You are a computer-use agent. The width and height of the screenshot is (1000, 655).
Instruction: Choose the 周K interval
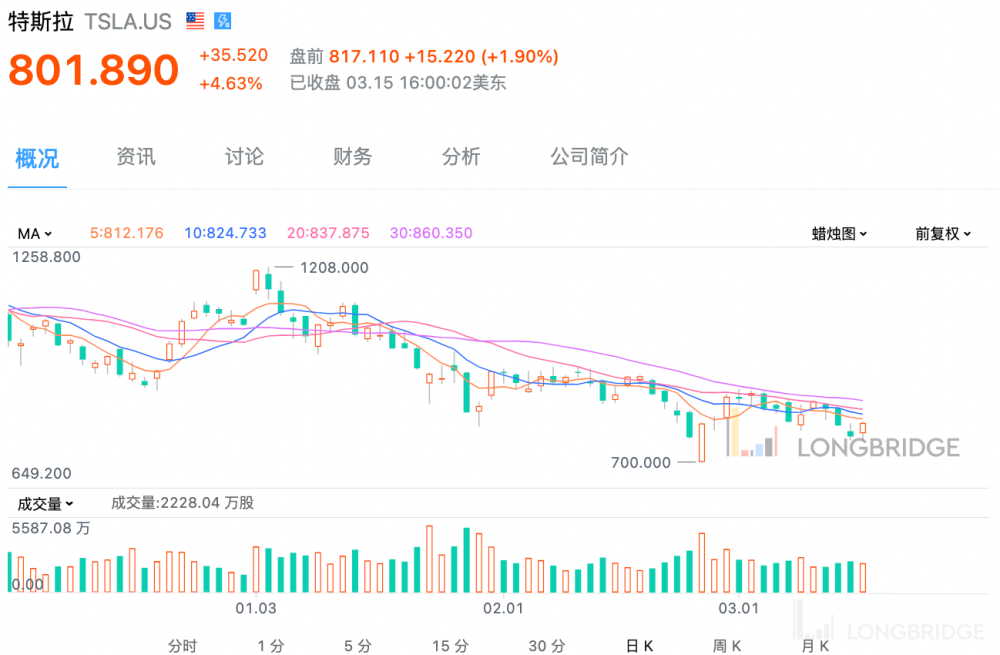click(x=726, y=646)
